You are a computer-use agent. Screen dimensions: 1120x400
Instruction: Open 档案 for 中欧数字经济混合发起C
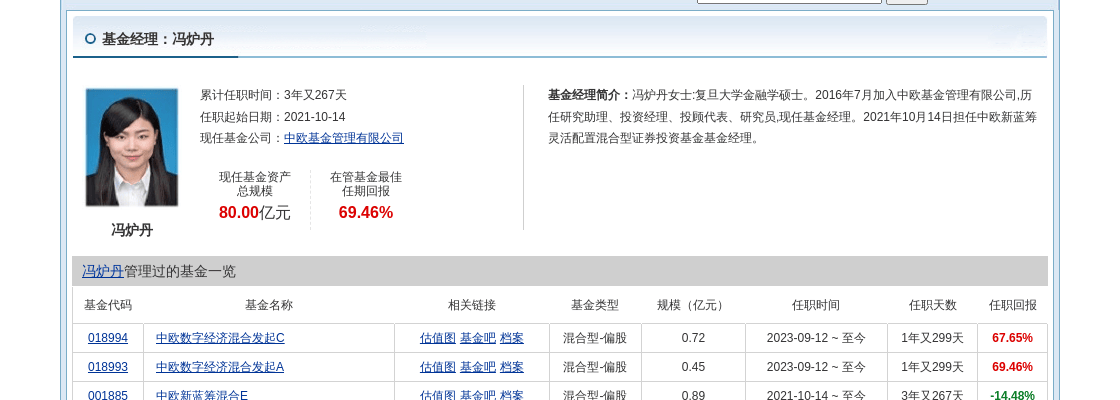pos(511,338)
